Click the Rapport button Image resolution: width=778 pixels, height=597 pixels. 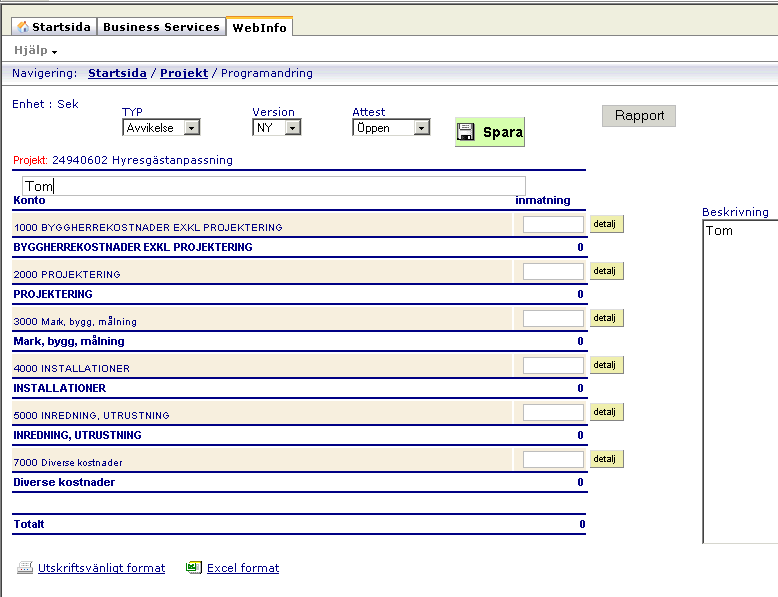click(x=639, y=116)
